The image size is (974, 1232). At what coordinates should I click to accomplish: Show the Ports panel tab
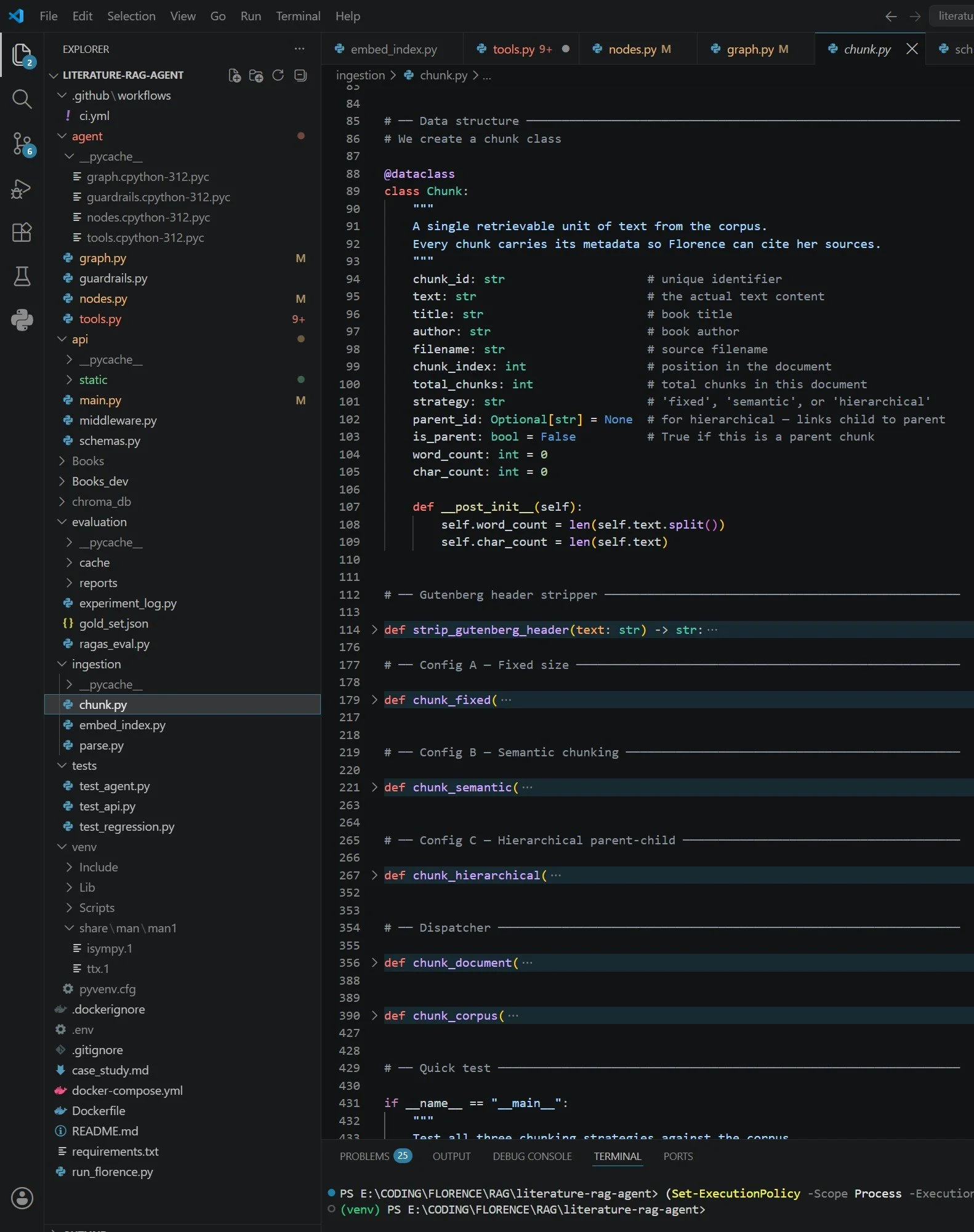(x=678, y=1156)
